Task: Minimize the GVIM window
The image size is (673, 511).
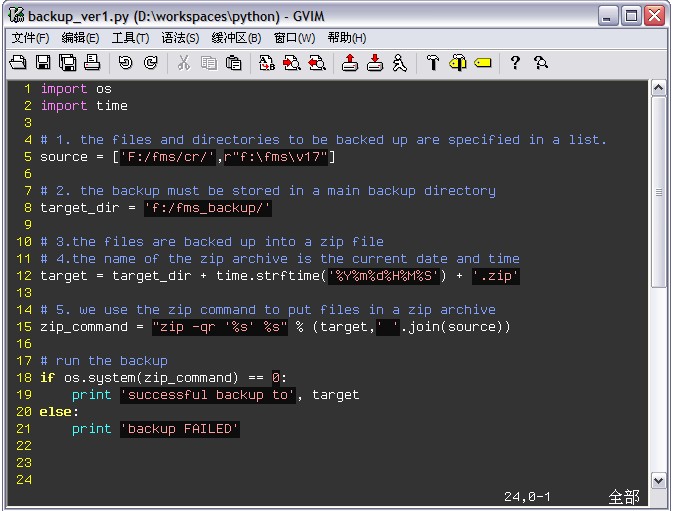Action: (608, 16)
